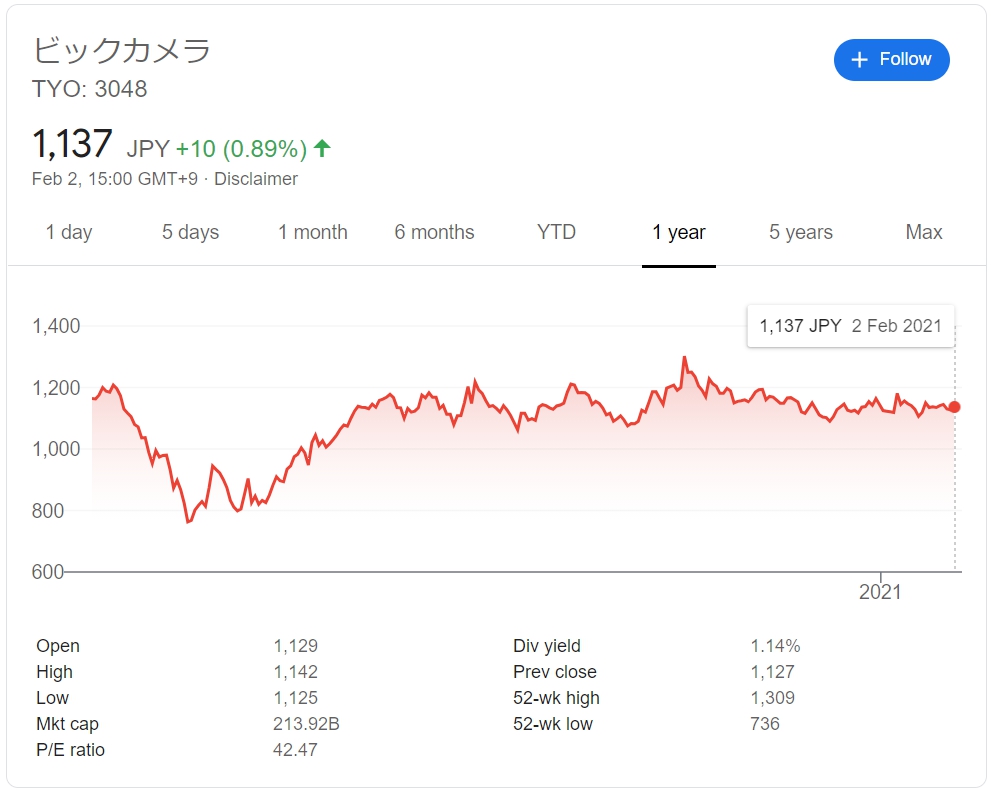The width and height of the screenshot is (991, 793).
Task: Click the 1,137 JPY chart tooltip
Action: [850, 326]
